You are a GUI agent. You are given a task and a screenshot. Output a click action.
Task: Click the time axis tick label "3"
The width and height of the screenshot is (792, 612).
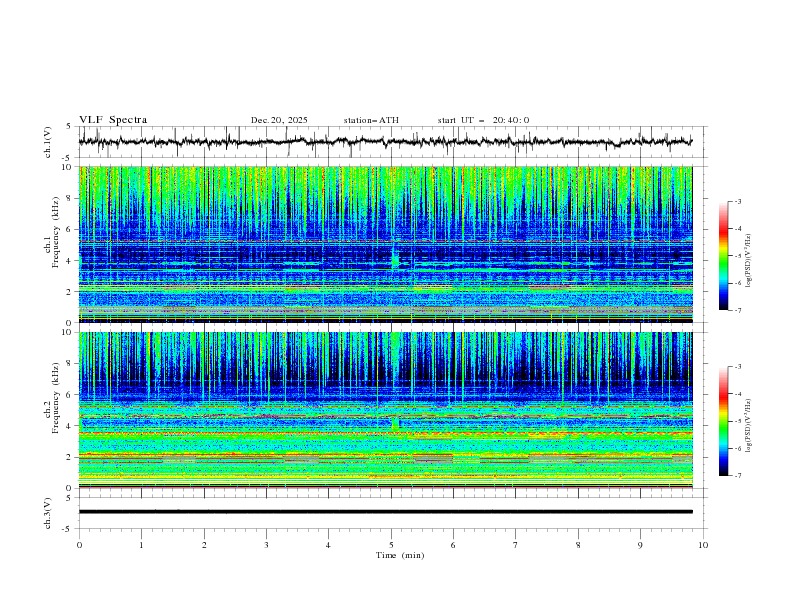click(x=266, y=545)
